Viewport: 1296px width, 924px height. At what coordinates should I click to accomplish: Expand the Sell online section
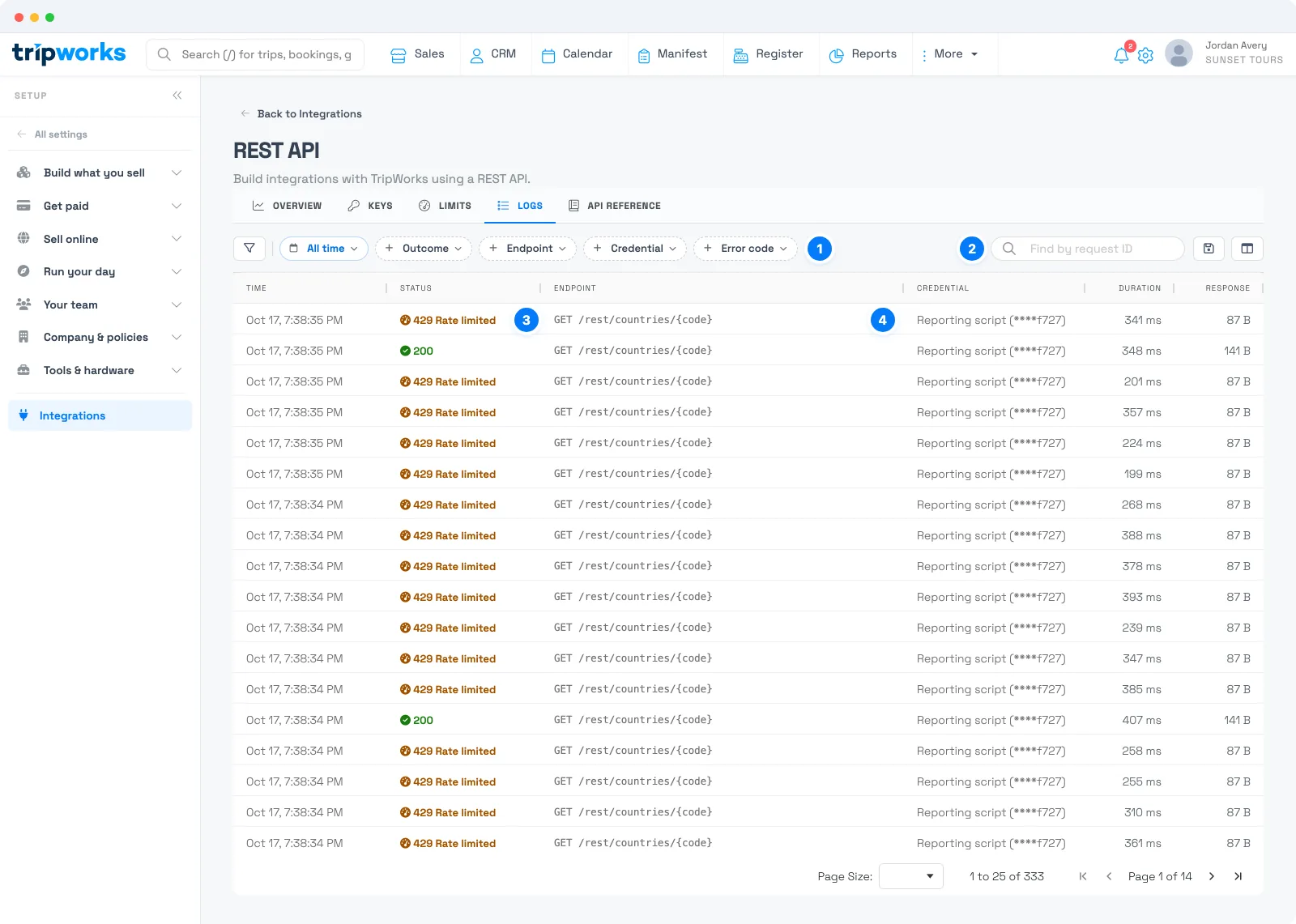tap(100, 239)
